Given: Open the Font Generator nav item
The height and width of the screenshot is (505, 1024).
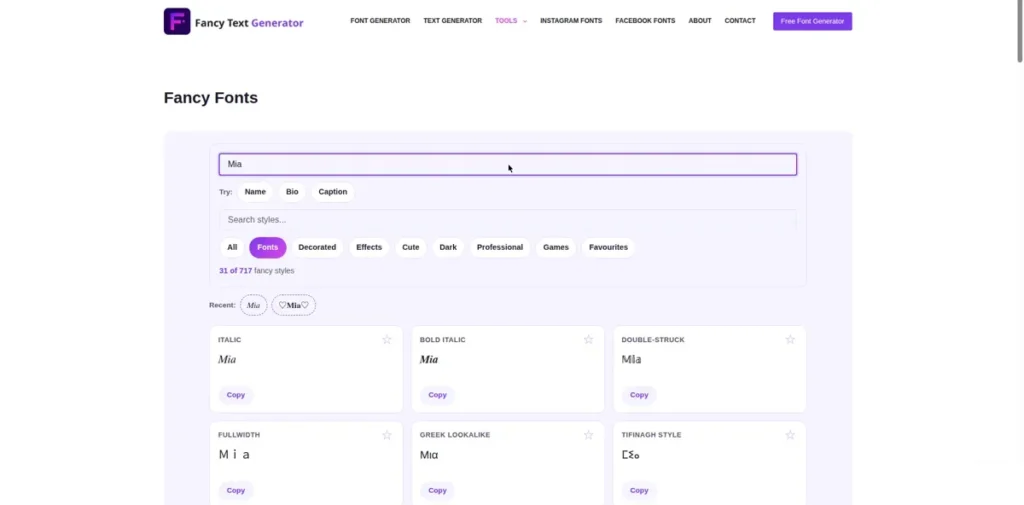Looking at the screenshot, I should (x=380, y=21).
